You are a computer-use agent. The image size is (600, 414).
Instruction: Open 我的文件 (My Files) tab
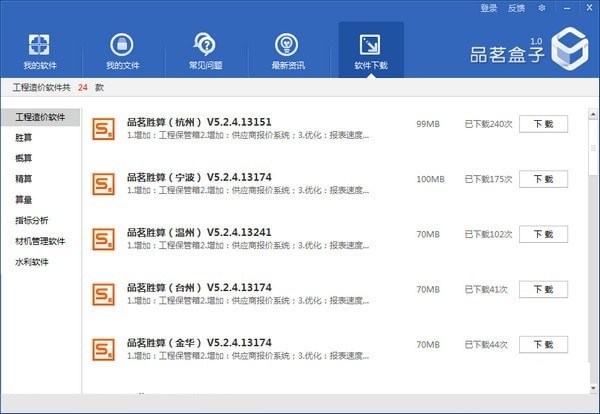[x=122, y=52]
